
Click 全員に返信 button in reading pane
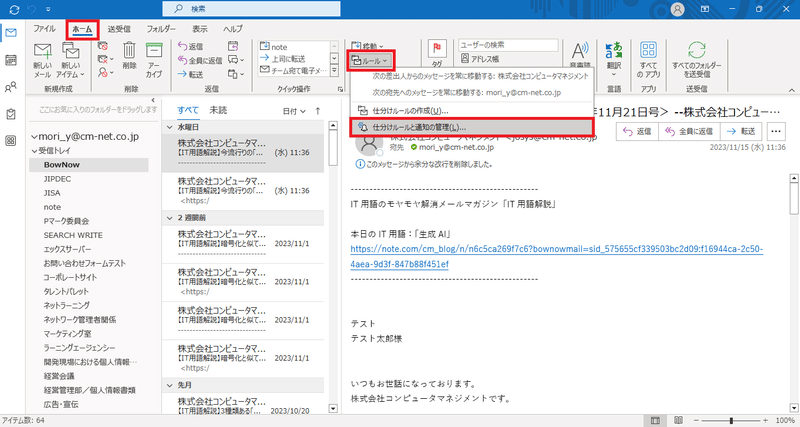[689, 131]
